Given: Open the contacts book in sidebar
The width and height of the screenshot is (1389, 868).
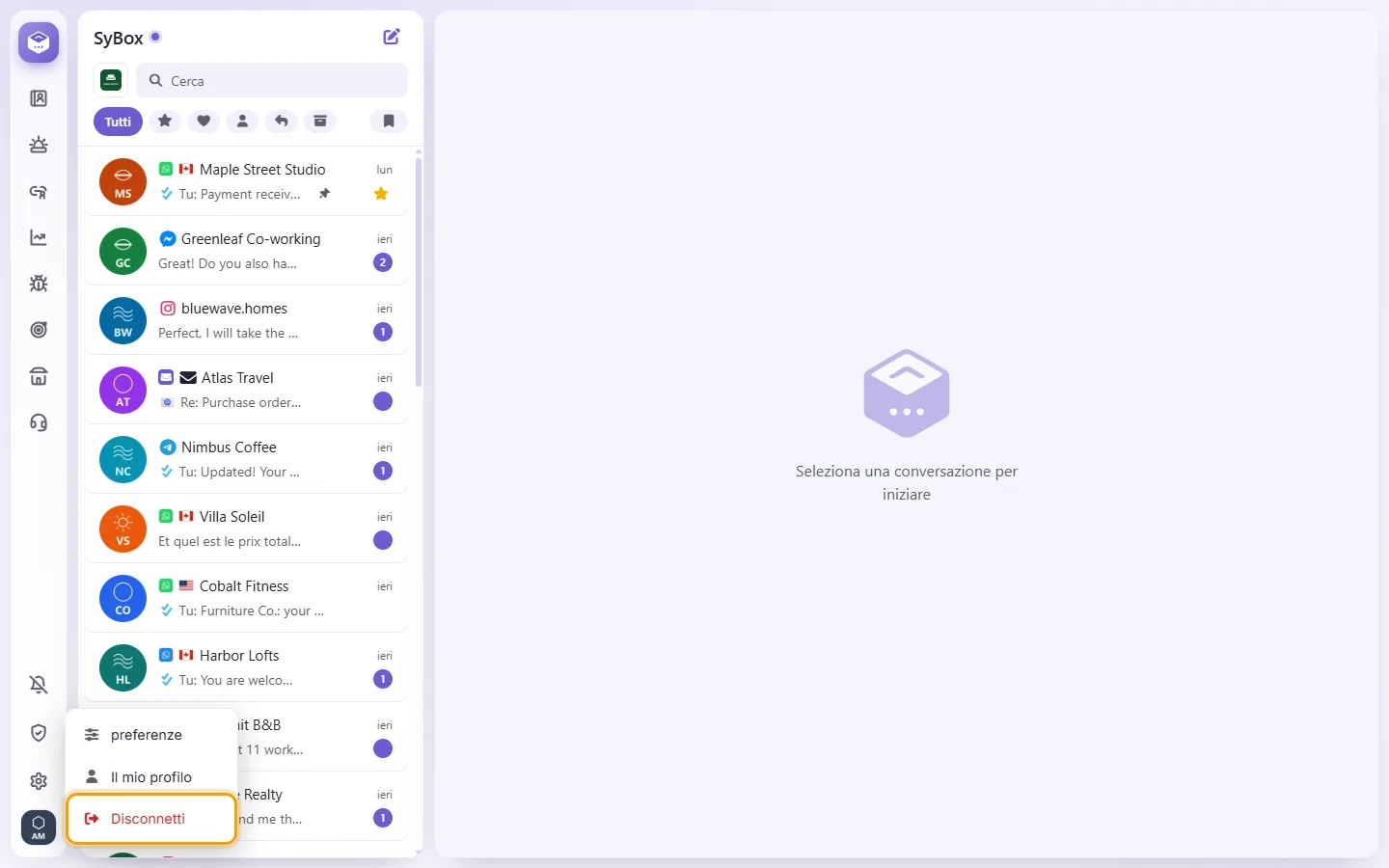Looking at the screenshot, I should [39, 98].
